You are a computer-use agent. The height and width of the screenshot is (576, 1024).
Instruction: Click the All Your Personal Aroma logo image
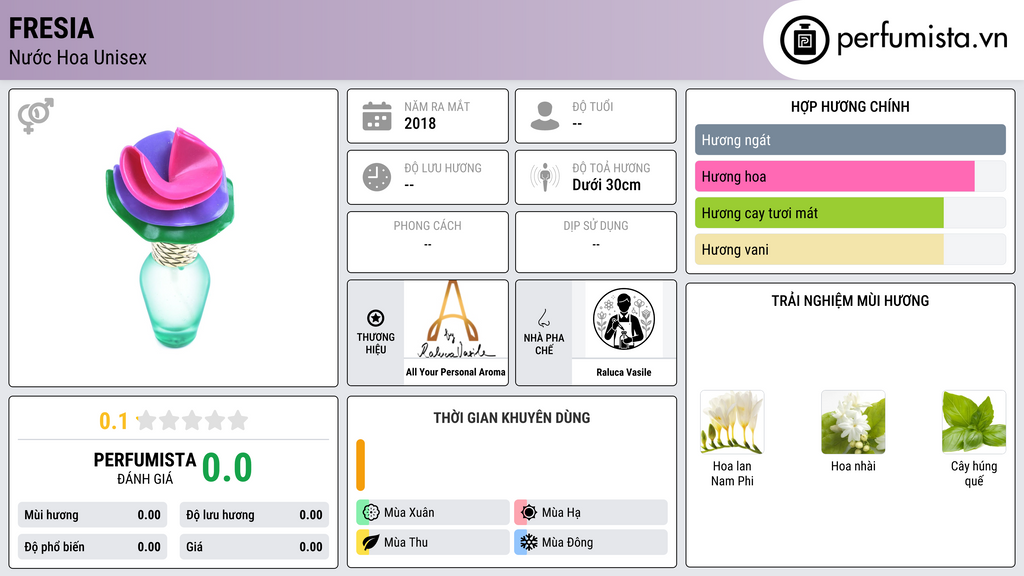[455, 319]
